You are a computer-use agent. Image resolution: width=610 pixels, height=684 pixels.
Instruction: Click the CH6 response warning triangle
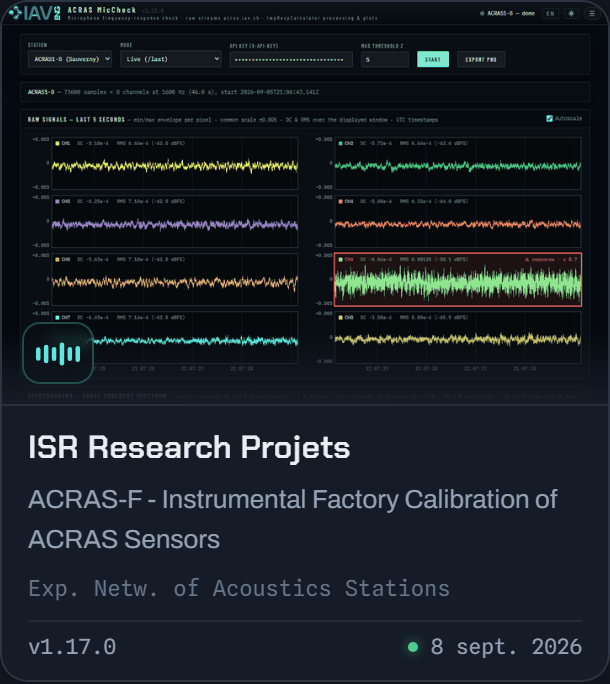click(527, 260)
